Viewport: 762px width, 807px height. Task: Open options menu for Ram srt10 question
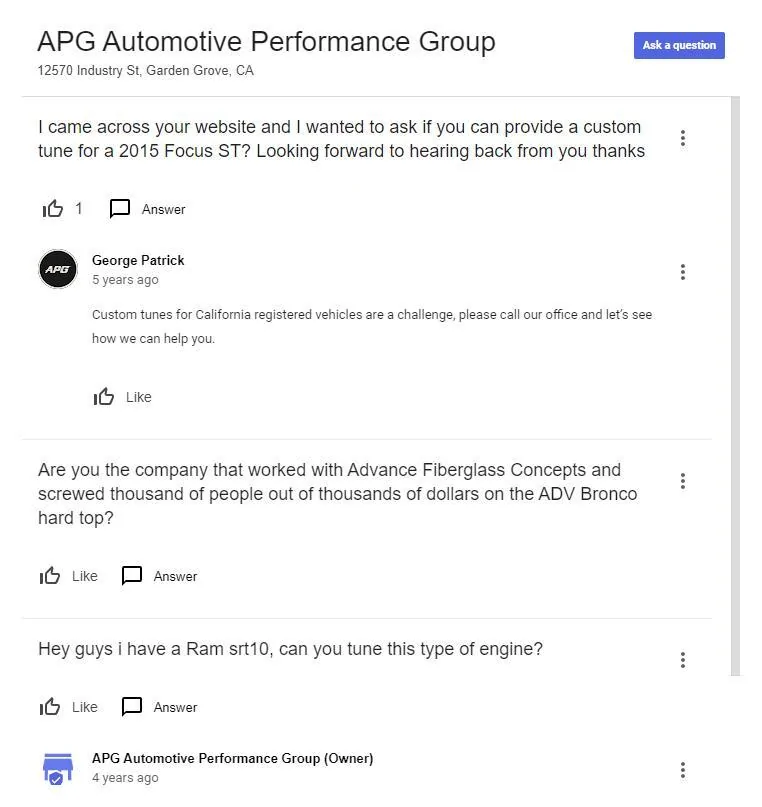[682, 660]
